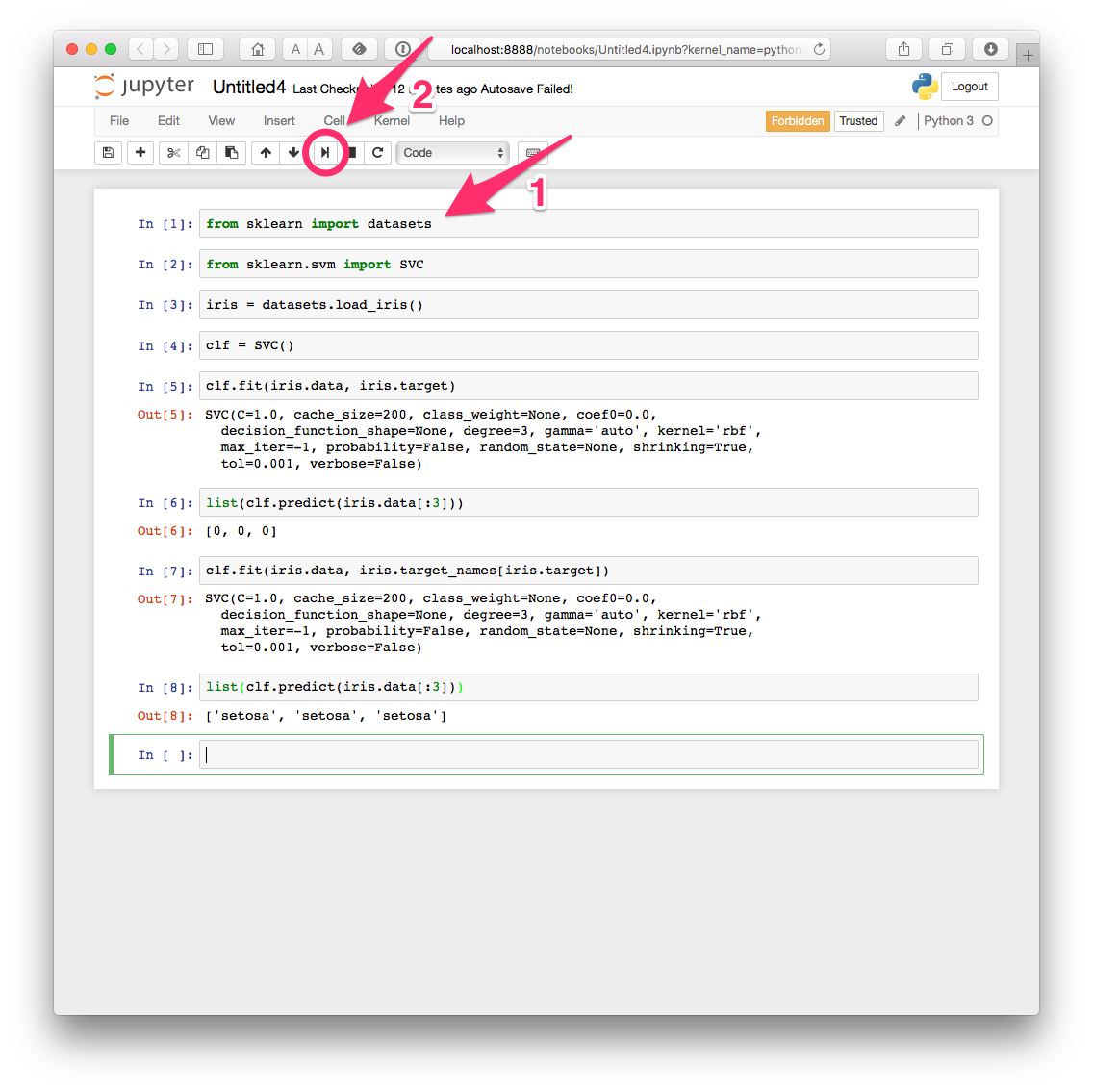This screenshot has width=1093, height=1092.
Task: Run the current cell with the run icon
Action: (323, 152)
